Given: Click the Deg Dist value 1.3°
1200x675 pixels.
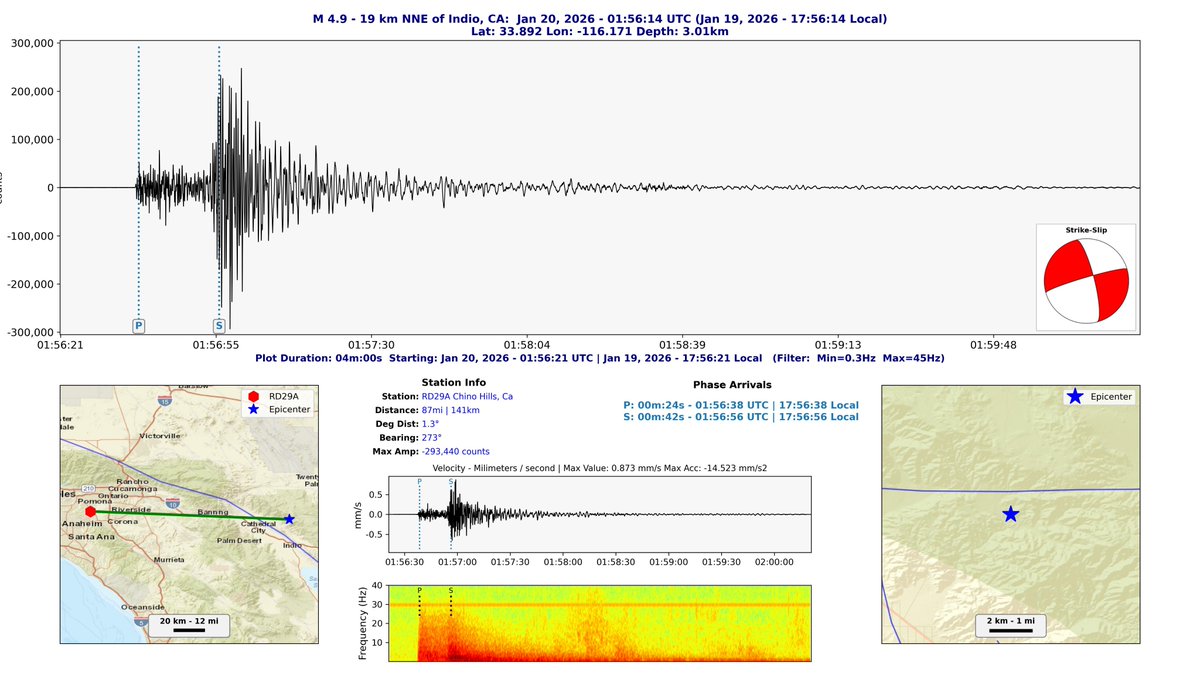Looking at the screenshot, I should (x=430, y=424).
